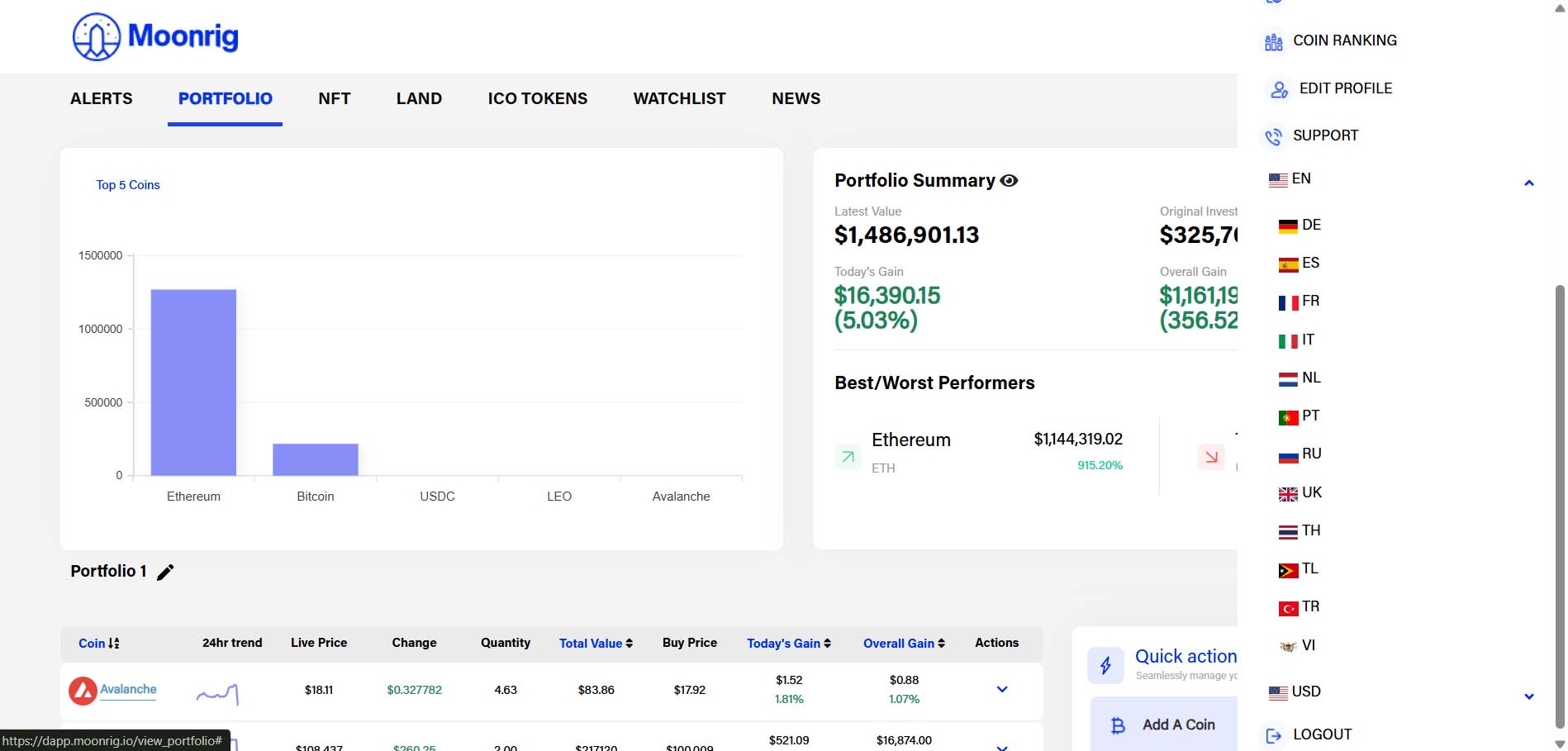
Task: Click the Ethereum 915.20% gain figure
Action: tap(1100, 466)
